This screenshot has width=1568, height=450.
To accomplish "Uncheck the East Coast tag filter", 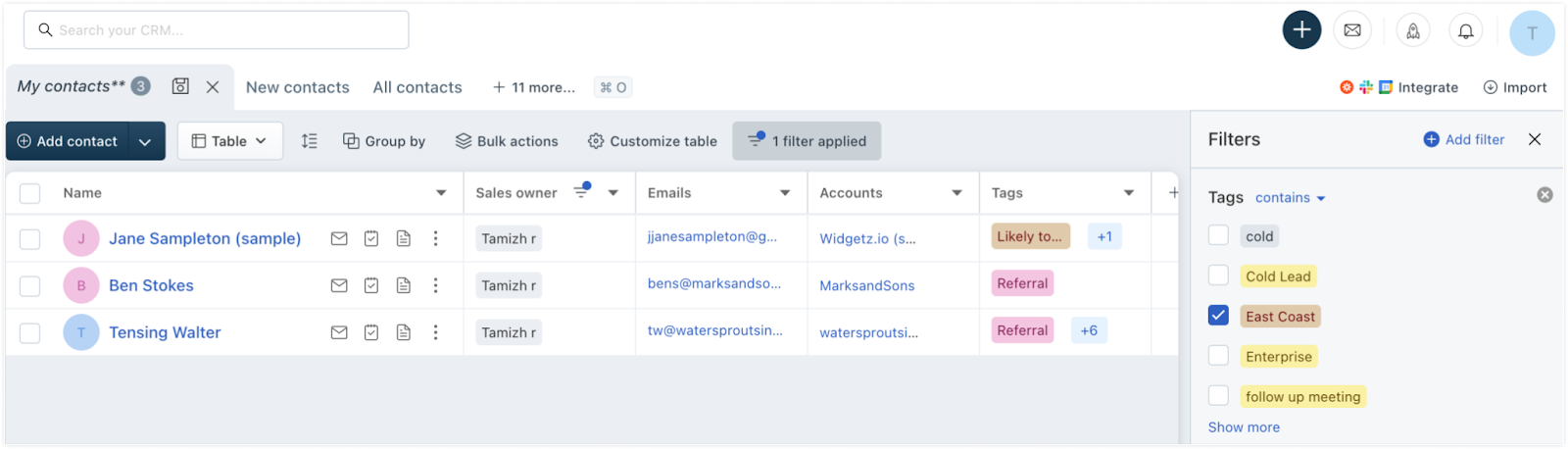I will click(x=1218, y=316).
